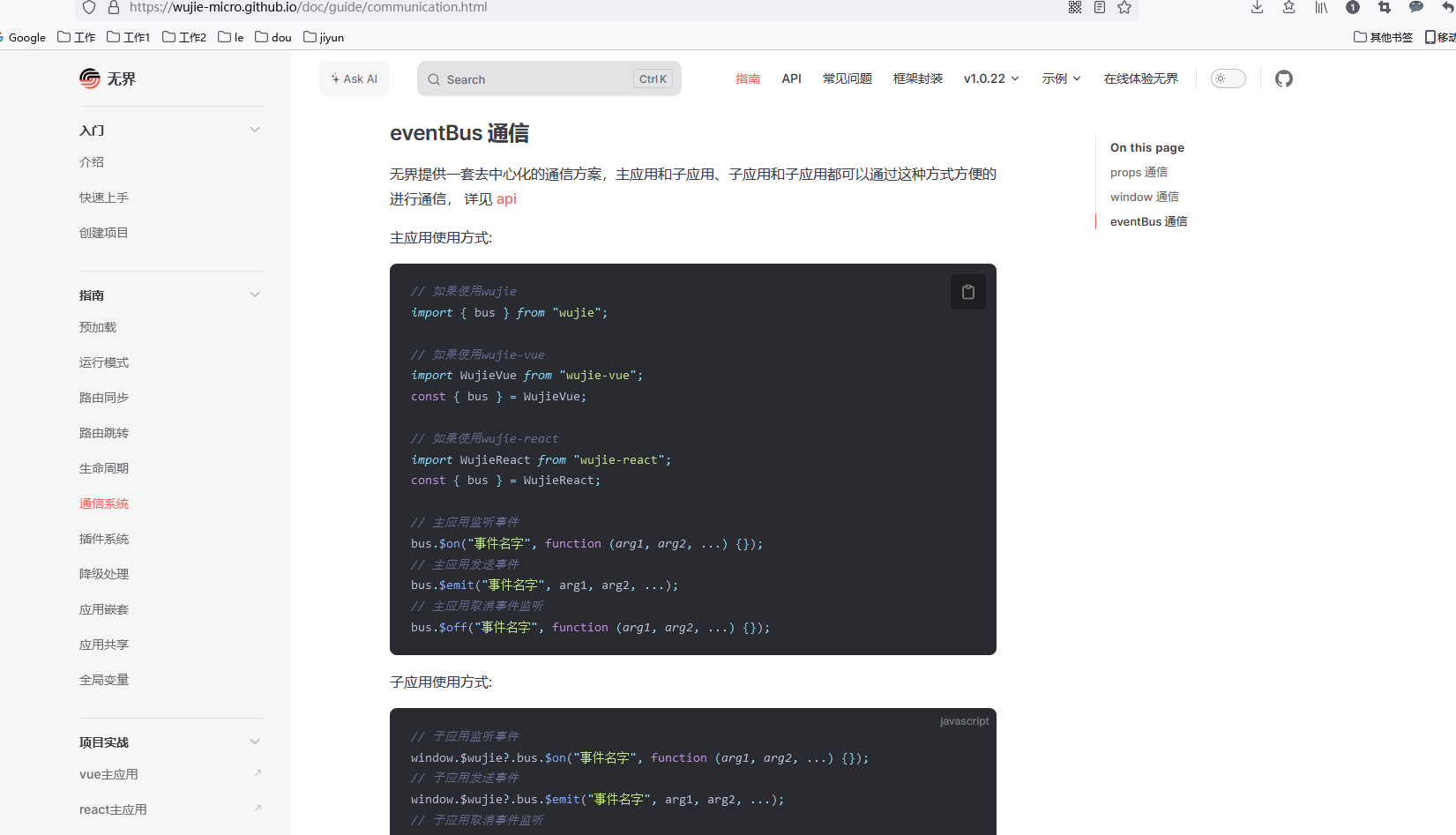Click the shield tracking protection icon
This screenshot has width=1456, height=835.
[x=88, y=7]
